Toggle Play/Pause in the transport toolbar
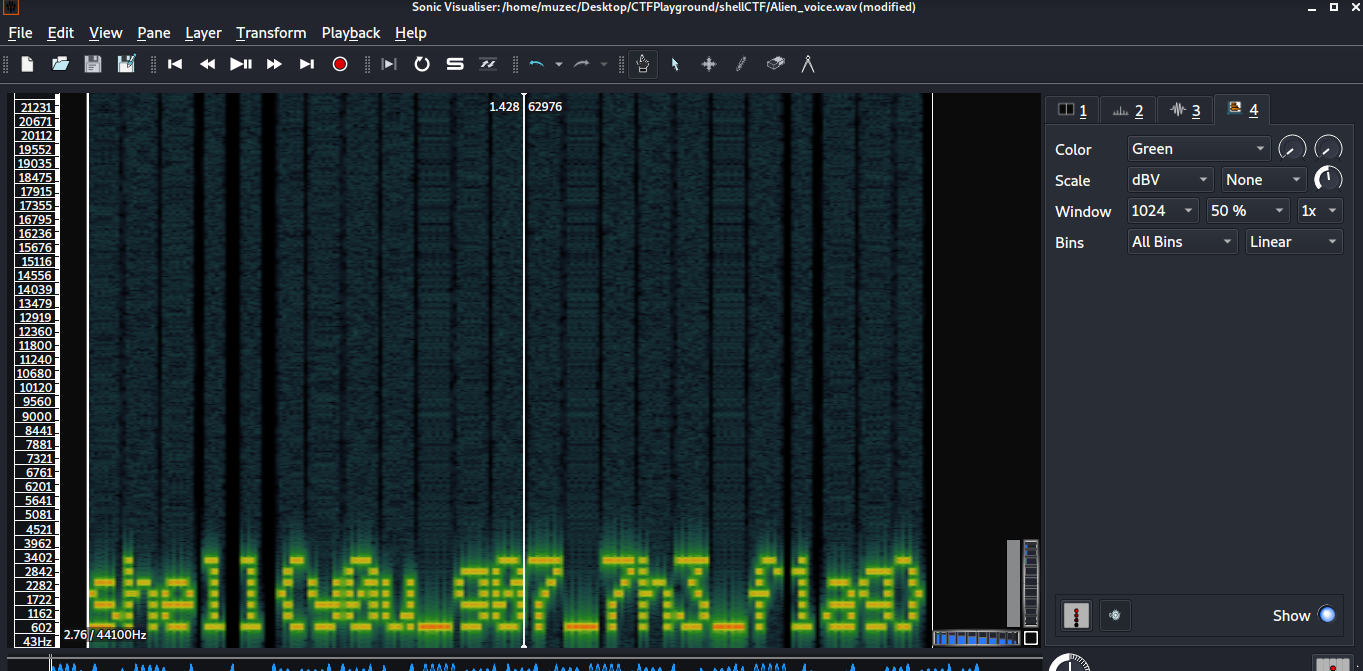Image resolution: width=1363 pixels, height=671 pixels. click(x=241, y=64)
